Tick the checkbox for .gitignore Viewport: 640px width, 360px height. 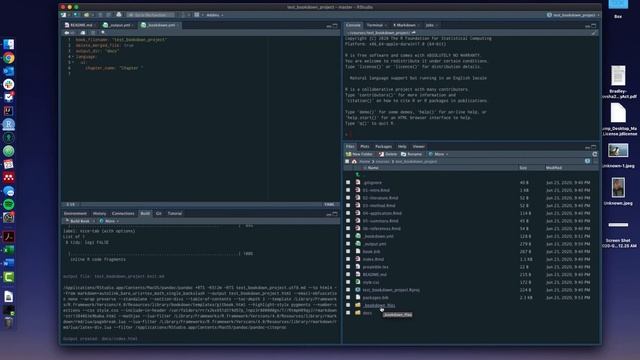tap(348, 182)
